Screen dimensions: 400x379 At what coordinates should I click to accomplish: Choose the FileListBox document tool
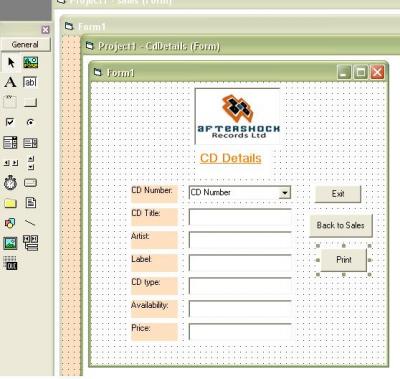31,203
